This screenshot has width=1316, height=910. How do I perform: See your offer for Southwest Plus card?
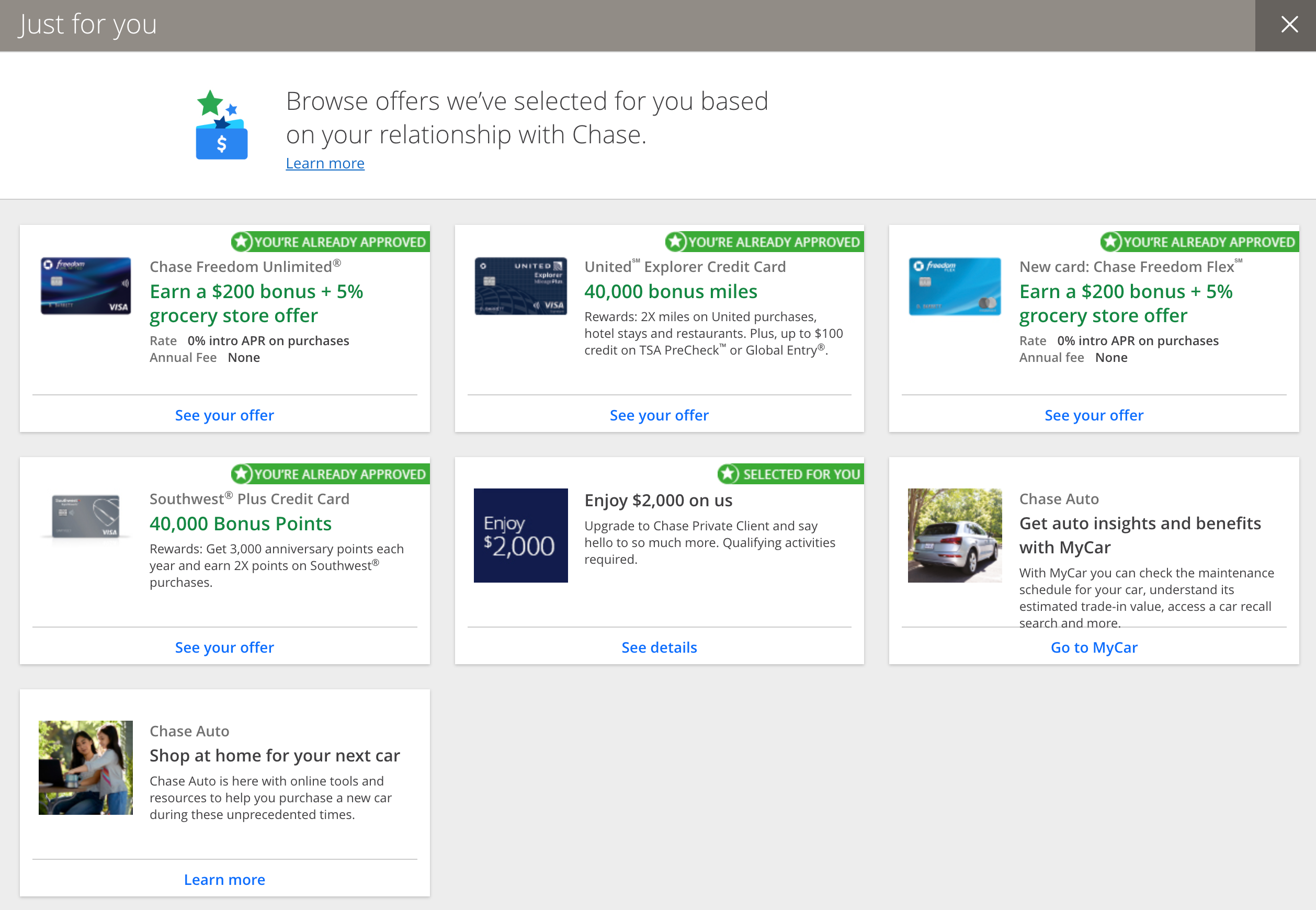225,647
